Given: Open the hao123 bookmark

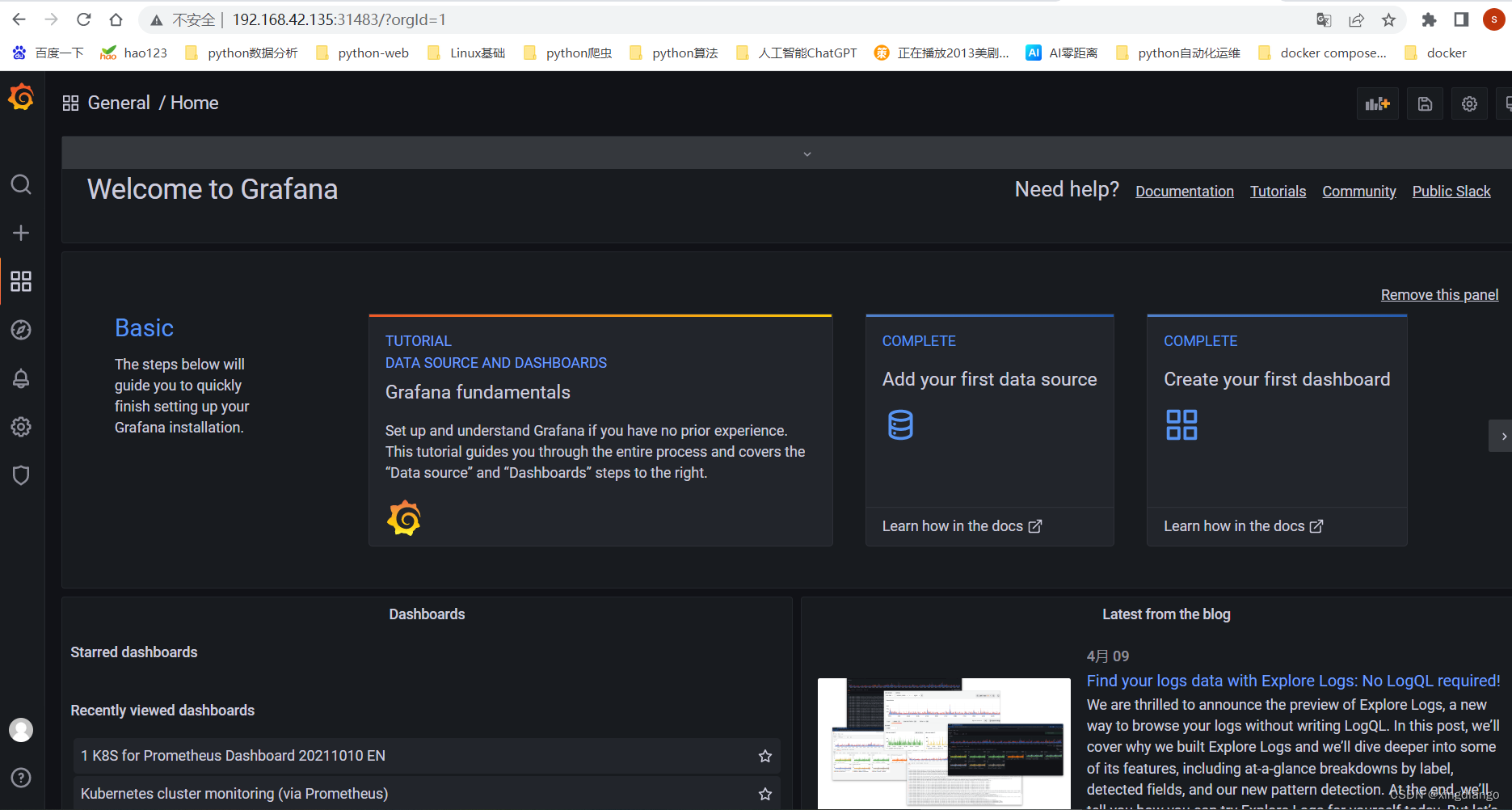Looking at the screenshot, I should (133, 53).
